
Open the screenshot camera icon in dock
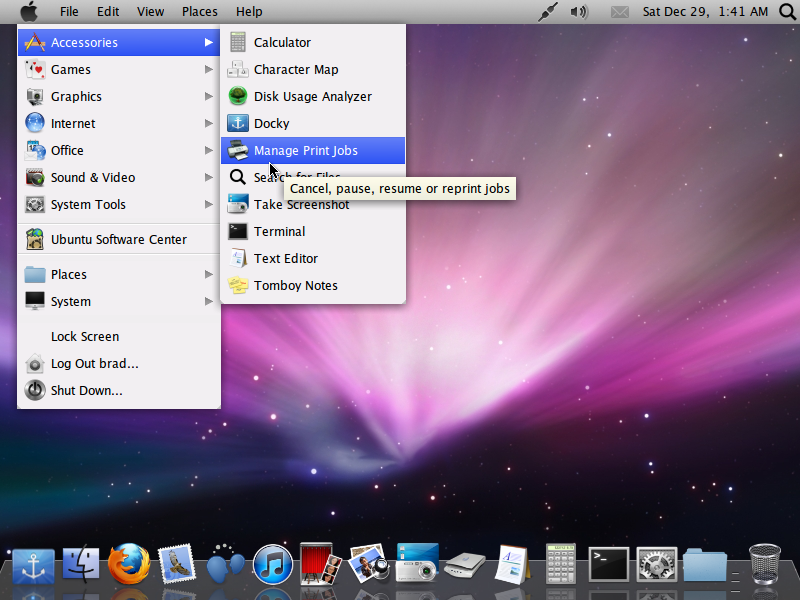417,563
